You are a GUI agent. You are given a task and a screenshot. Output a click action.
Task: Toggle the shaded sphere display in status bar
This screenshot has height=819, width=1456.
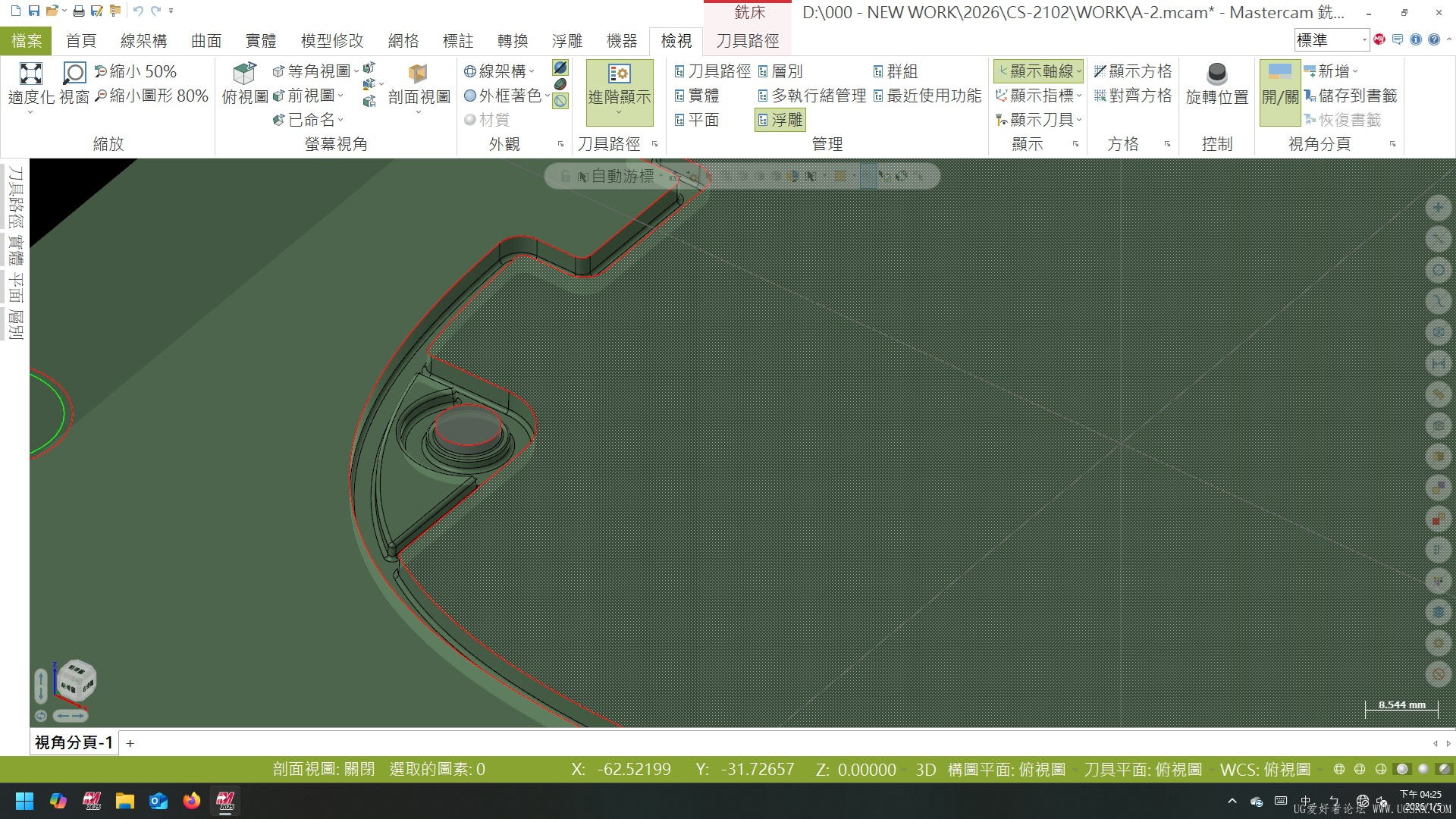(1403, 769)
